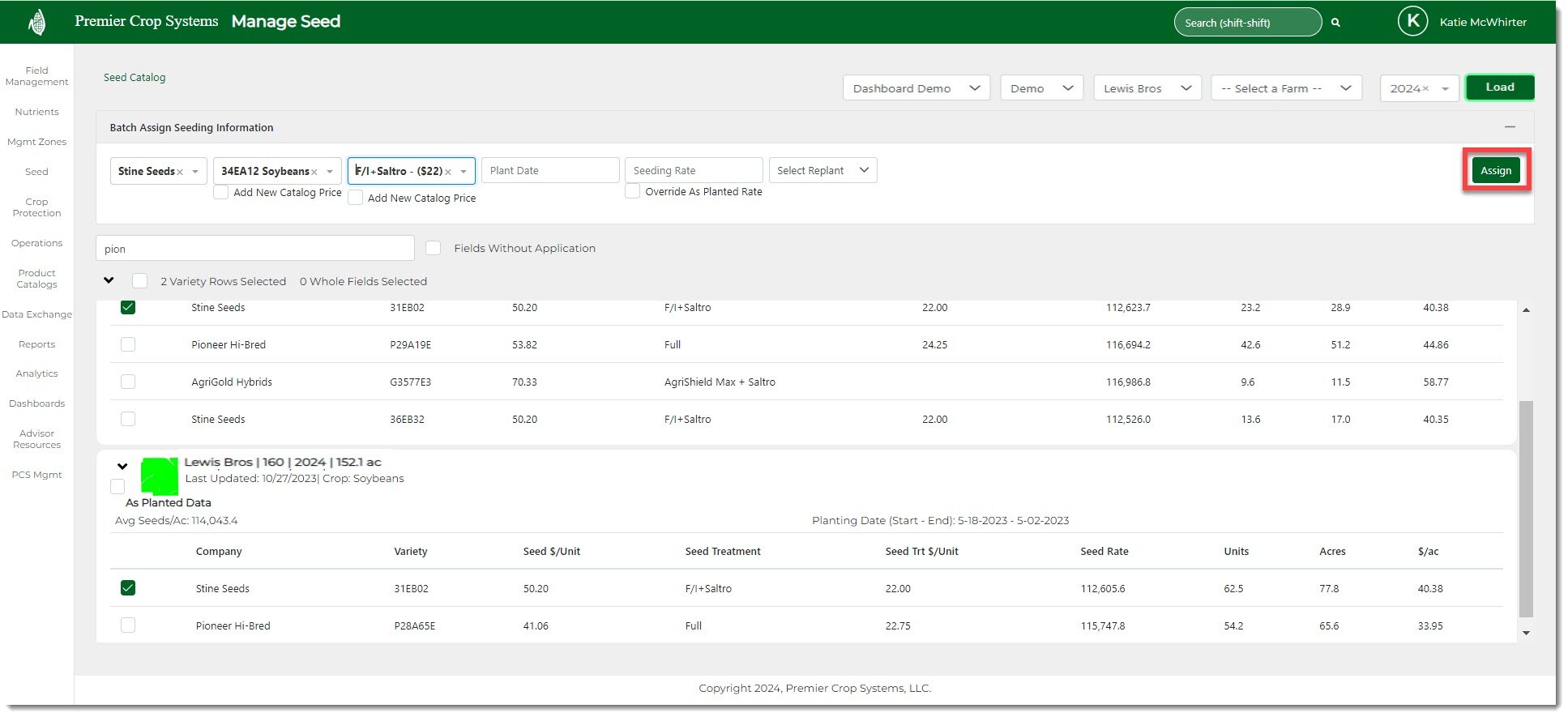Click the Assign button

(x=1496, y=170)
